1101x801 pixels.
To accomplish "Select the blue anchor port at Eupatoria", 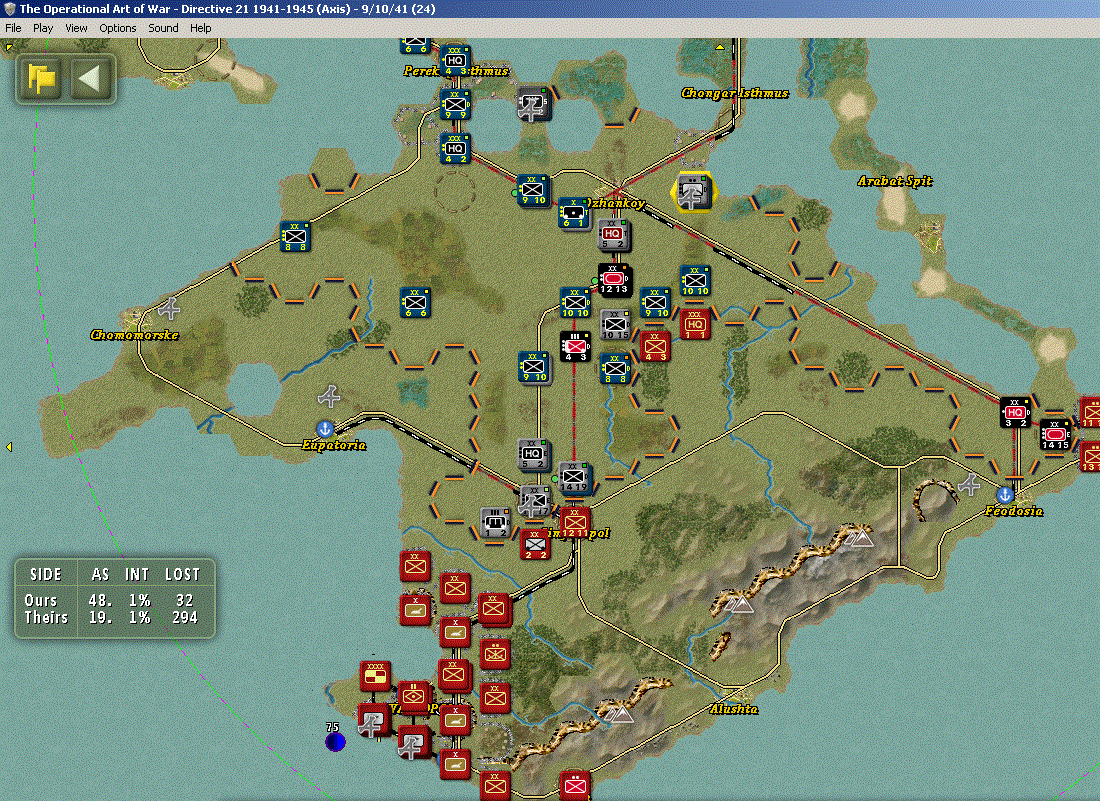I will (x=324, y=428).
